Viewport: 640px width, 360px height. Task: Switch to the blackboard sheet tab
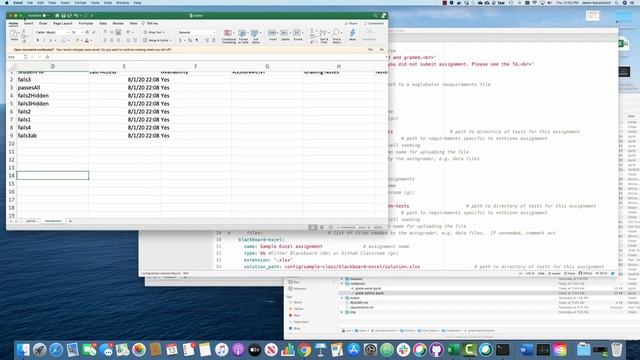[53, 221]
